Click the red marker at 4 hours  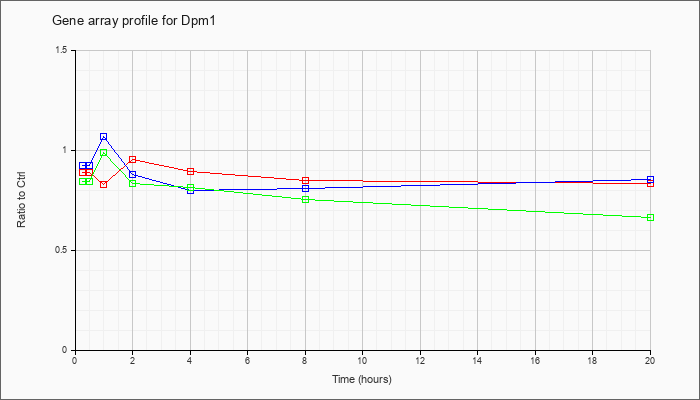click(191, 171)
